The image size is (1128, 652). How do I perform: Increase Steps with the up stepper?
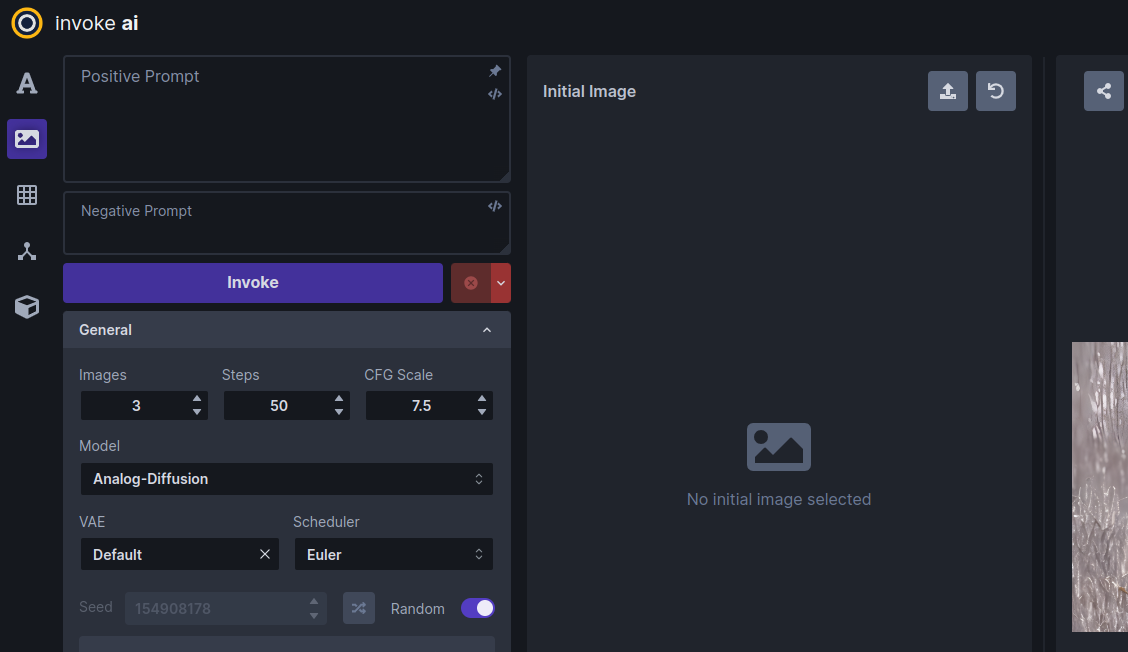[x=339, y=400]
